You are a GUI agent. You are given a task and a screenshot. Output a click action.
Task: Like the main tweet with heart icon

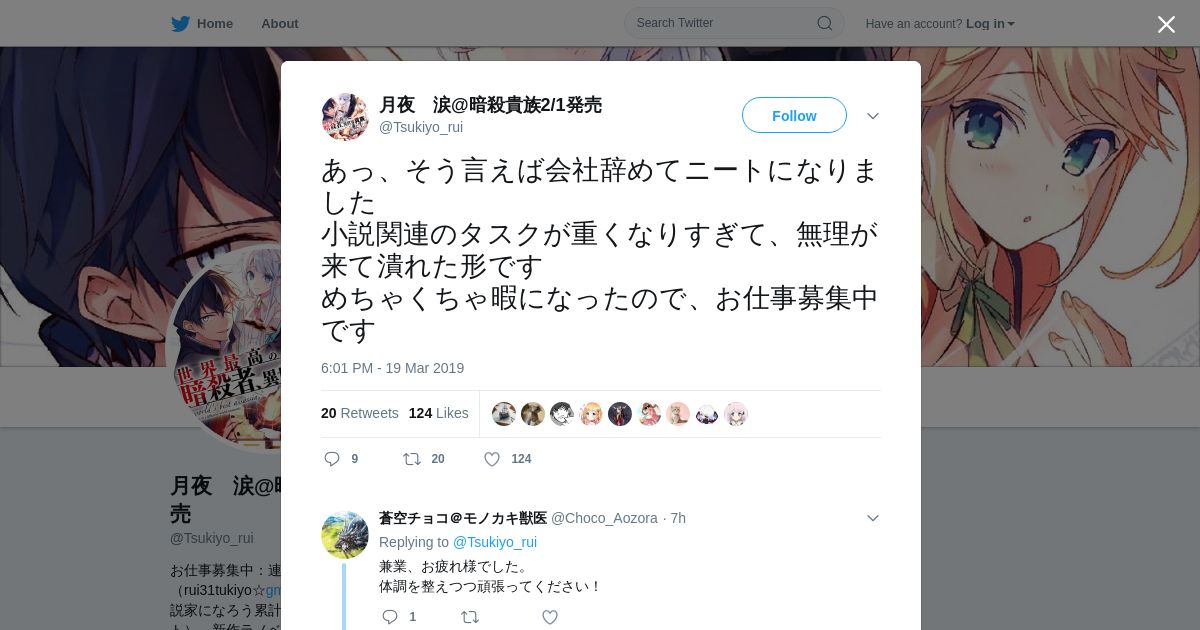click(x=492, y=459)
